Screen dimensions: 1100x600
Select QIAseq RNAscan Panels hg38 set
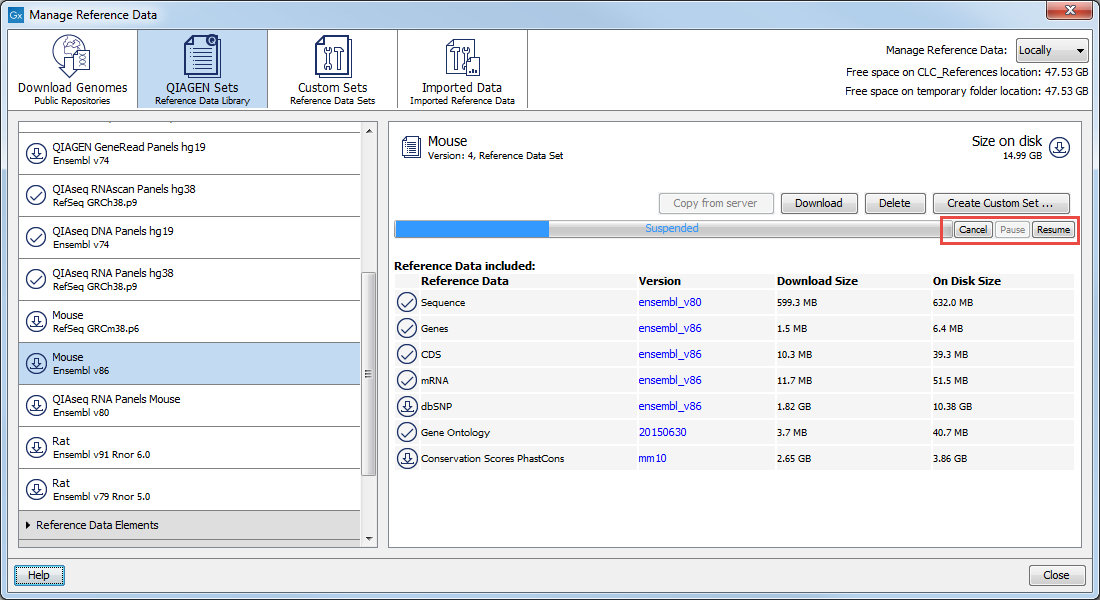point(189,195)
